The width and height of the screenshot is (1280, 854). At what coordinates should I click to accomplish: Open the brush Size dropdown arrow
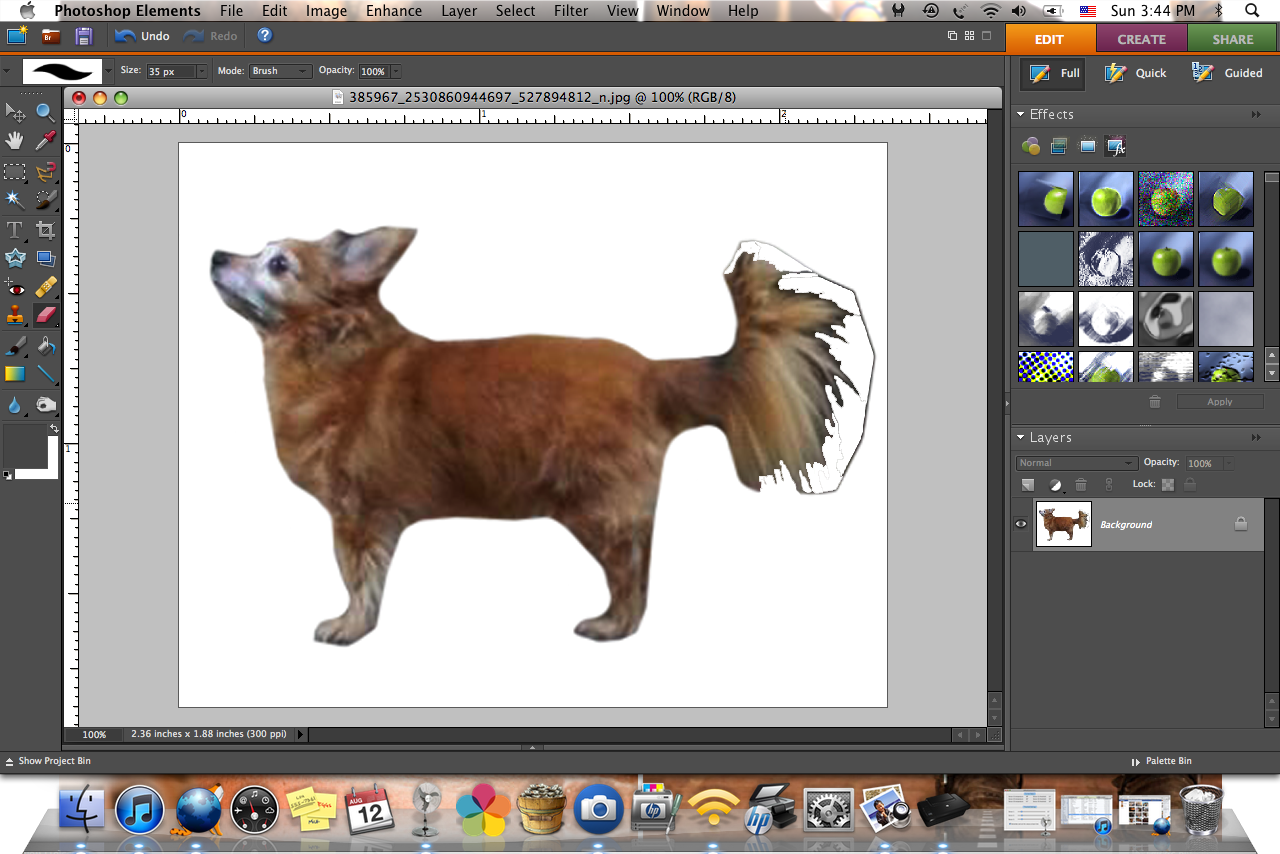coord(202,71)
